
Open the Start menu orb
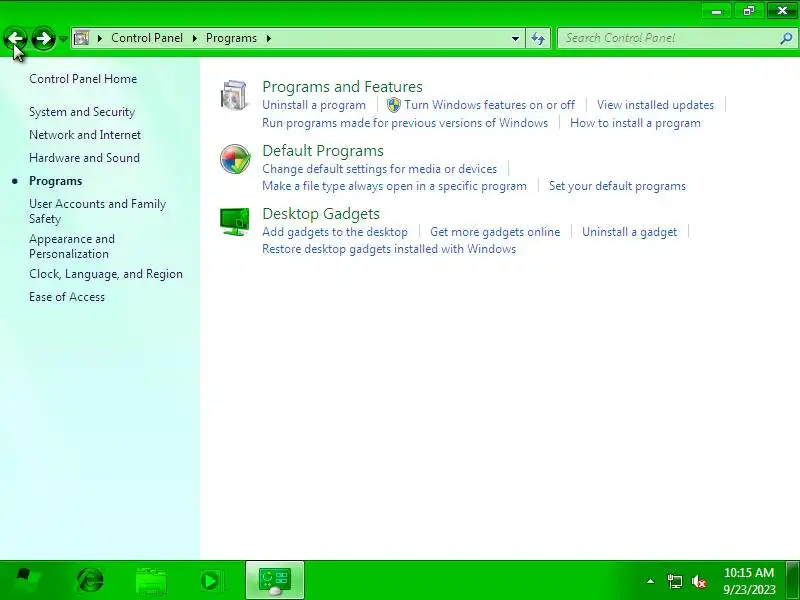26,580
